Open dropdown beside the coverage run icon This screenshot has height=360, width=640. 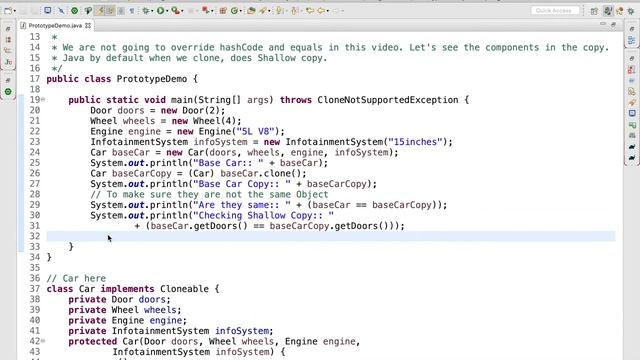tap(182, 11)
